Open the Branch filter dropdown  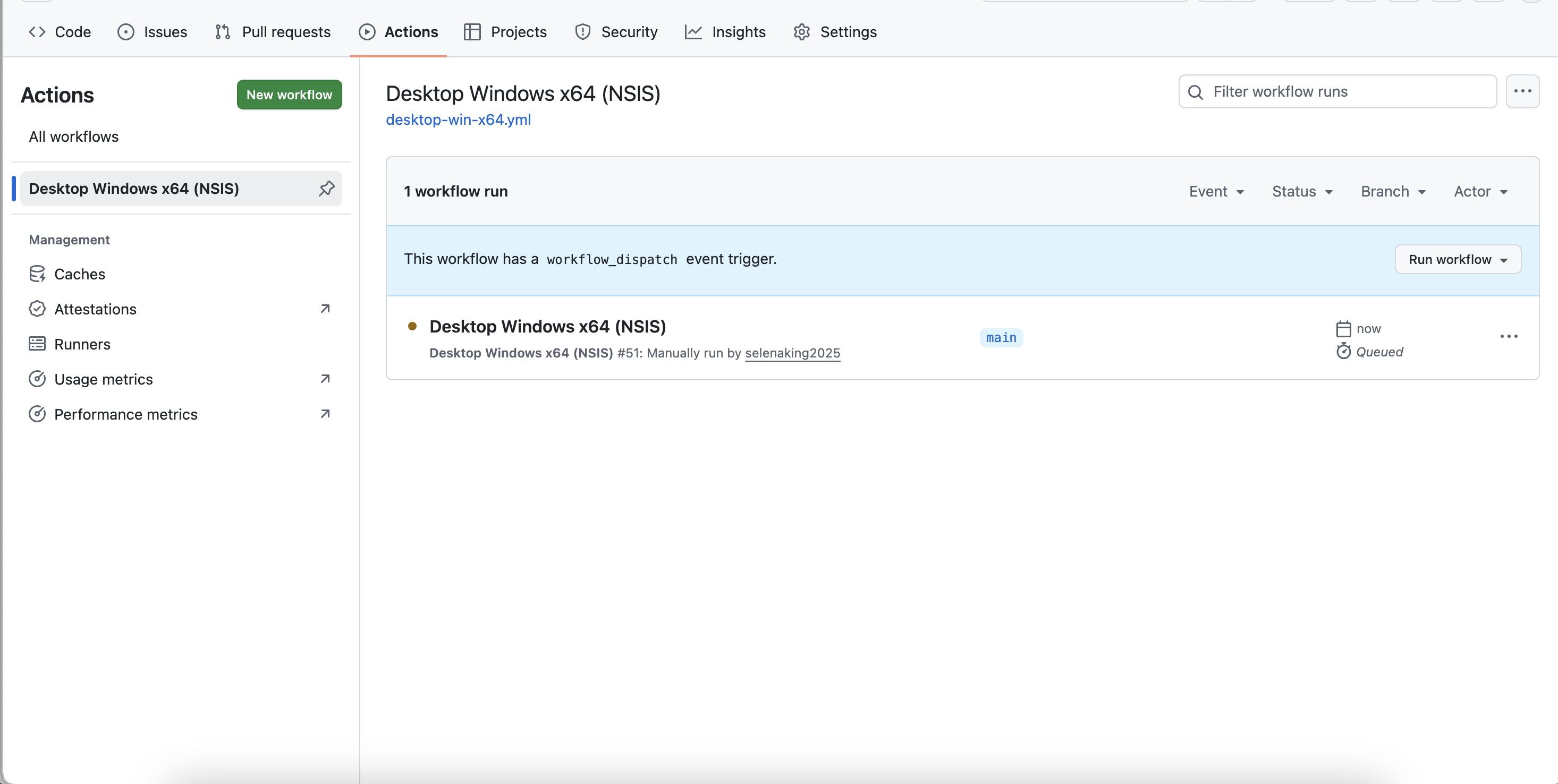pos(1393,192)
